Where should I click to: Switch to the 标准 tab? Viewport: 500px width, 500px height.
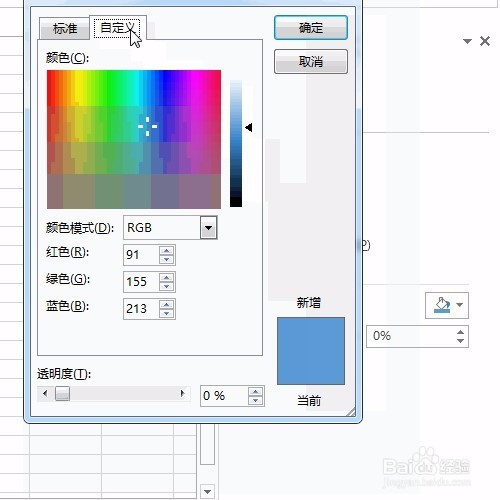(x=64, y=28)
